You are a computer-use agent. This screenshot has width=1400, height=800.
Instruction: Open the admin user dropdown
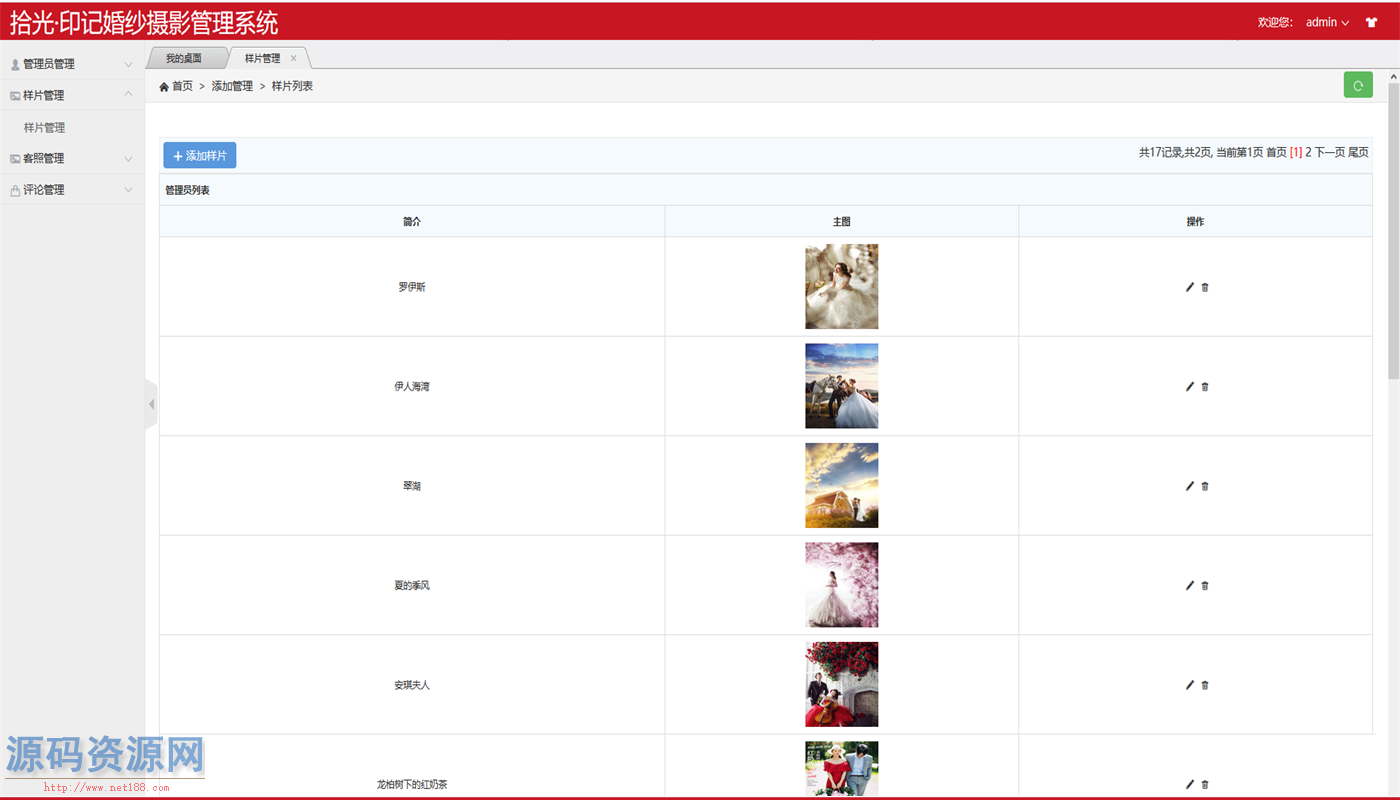tap(1327, 22)
